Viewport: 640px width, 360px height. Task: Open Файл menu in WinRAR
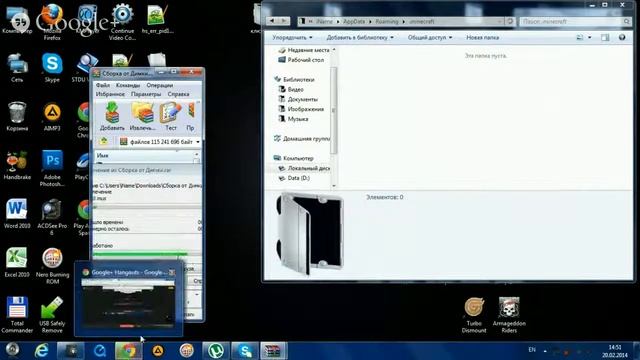pyautogui.click(x=103, y=85)
